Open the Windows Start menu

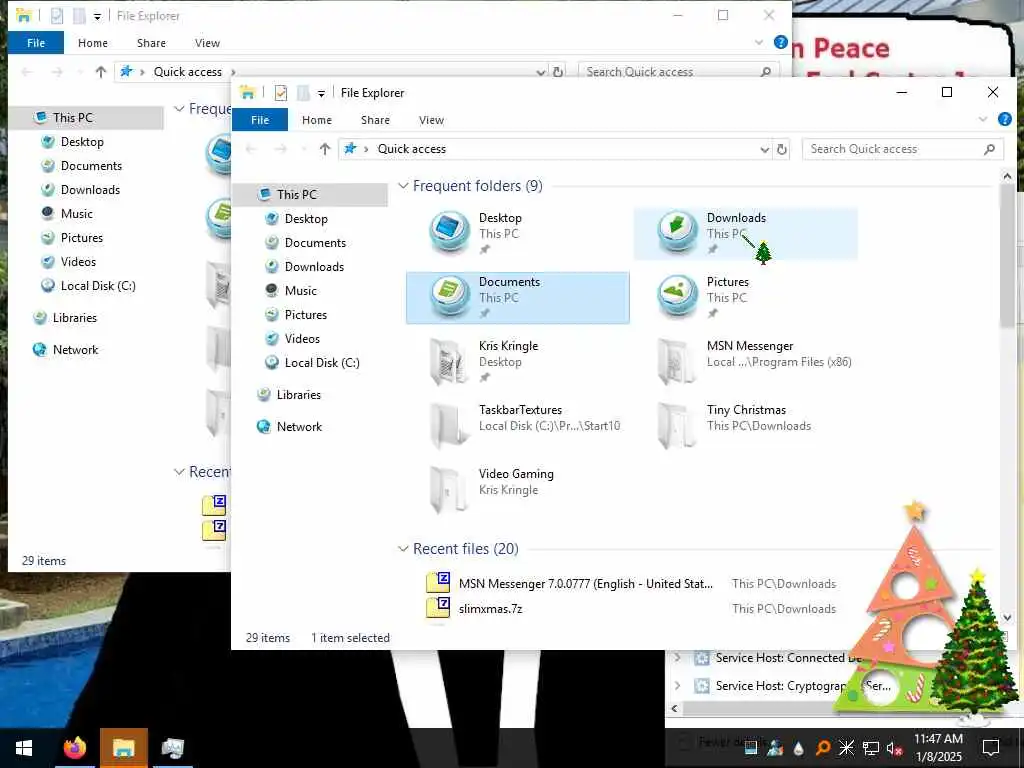[x=24, y=748]
